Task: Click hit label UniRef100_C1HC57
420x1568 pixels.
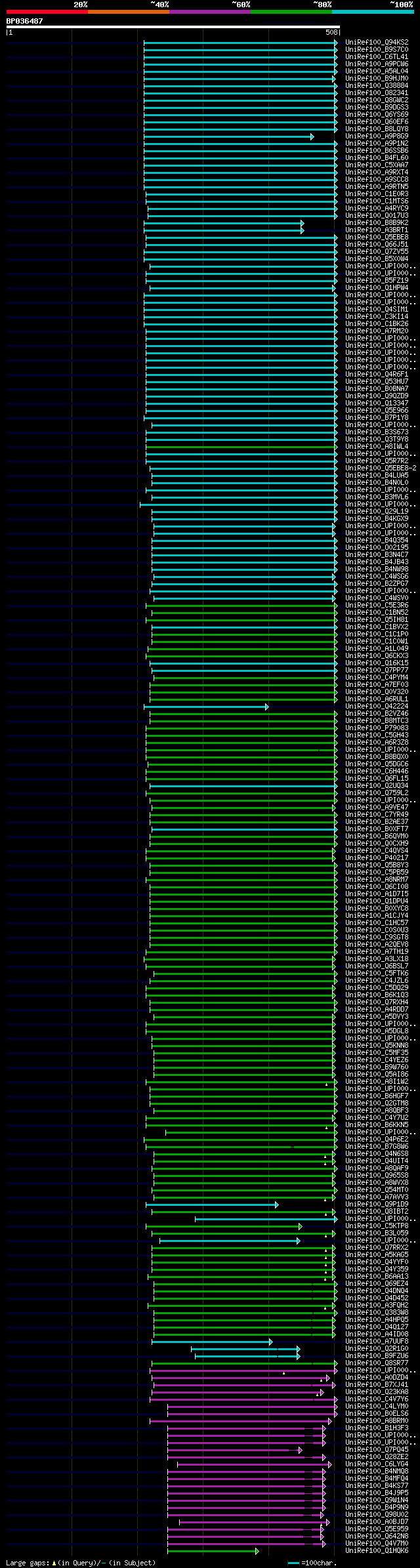Action: click(377, 923)
